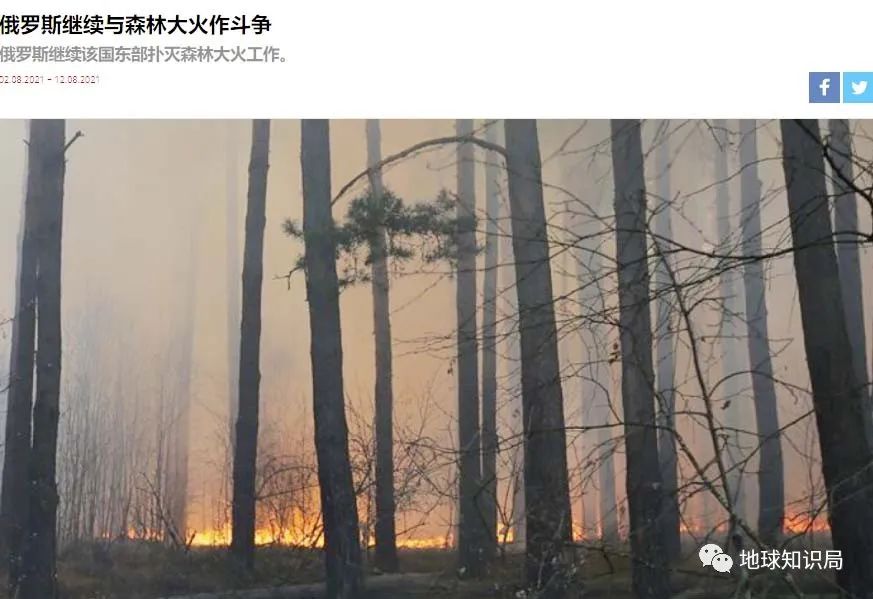Viewport: 873px width, 599px height.
Task: Click the white f letter on Facebook button
Action: tap(825, 87)
